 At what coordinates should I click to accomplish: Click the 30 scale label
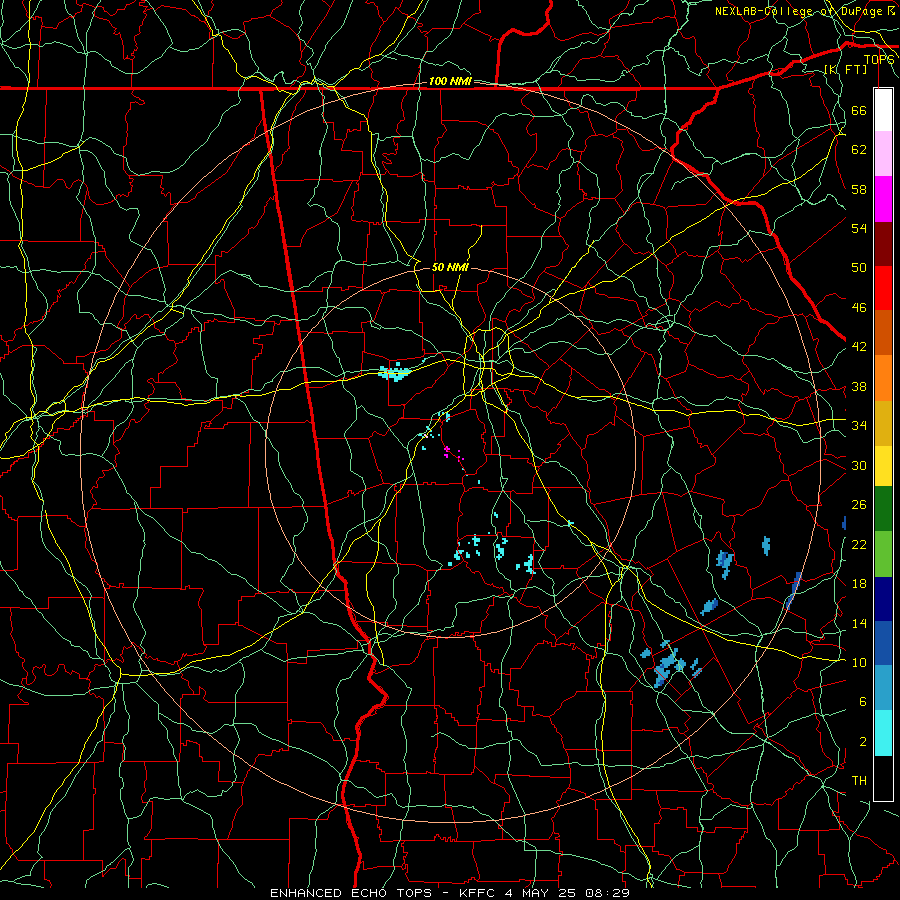(859, 465)
